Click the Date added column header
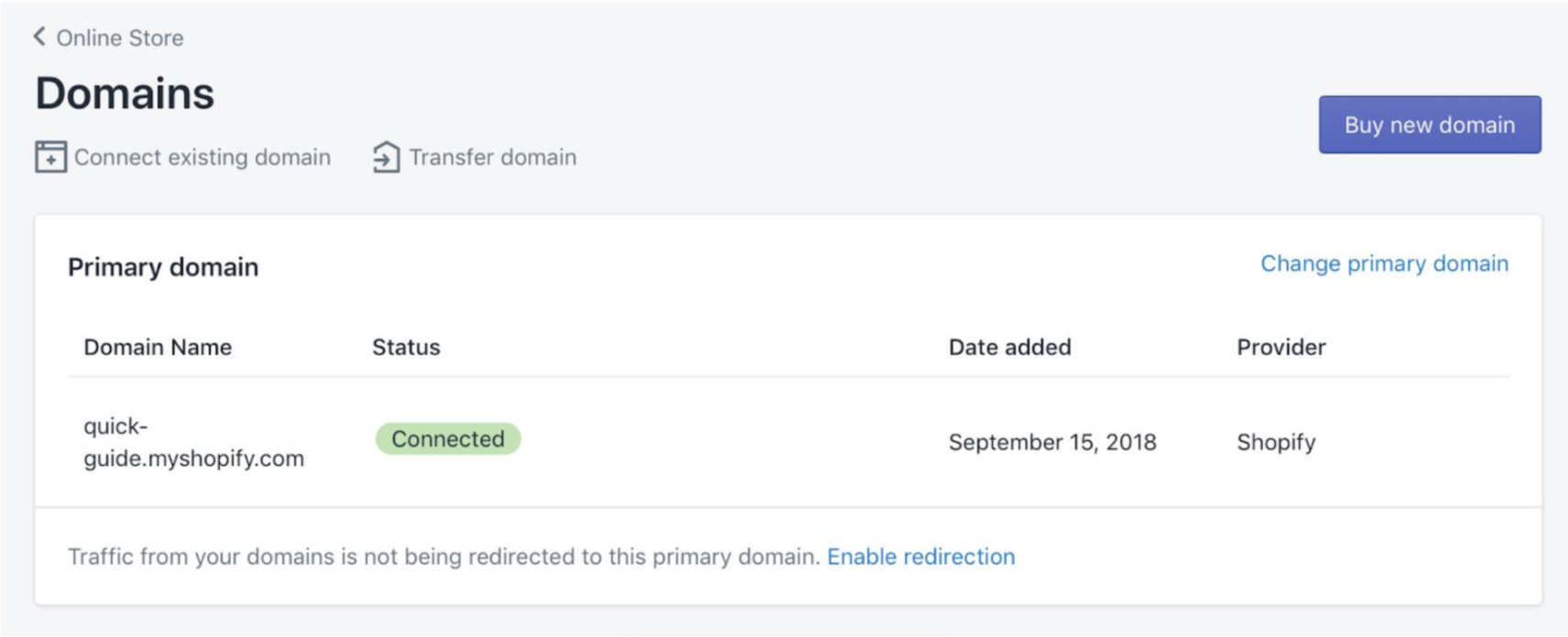This screenshot has width=1568, height=637. pos(1009,347)
